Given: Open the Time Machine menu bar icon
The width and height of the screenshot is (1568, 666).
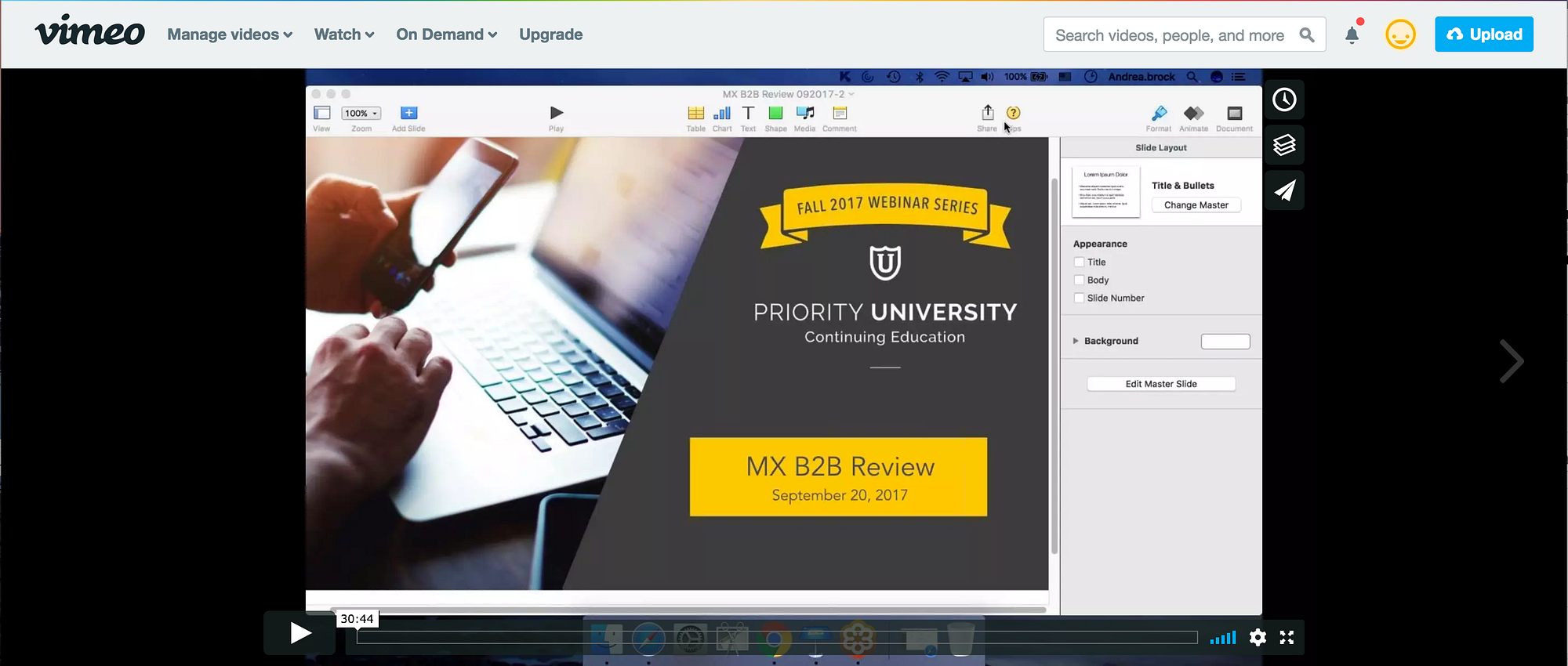Looking at the screenshot, I should (x=893, y=77).
